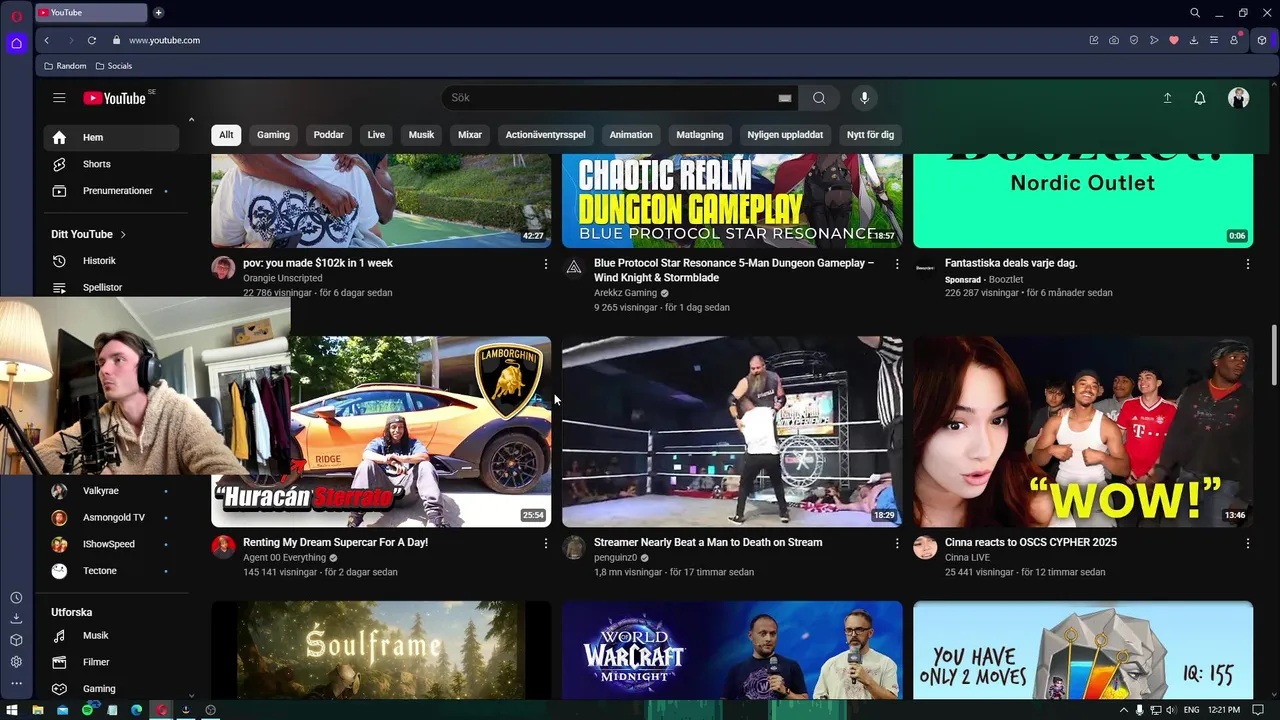Open 'Filmer' under Utforska
This screenshot has width=1280, height=720.
pyautogui.click(x=112, y=662)
